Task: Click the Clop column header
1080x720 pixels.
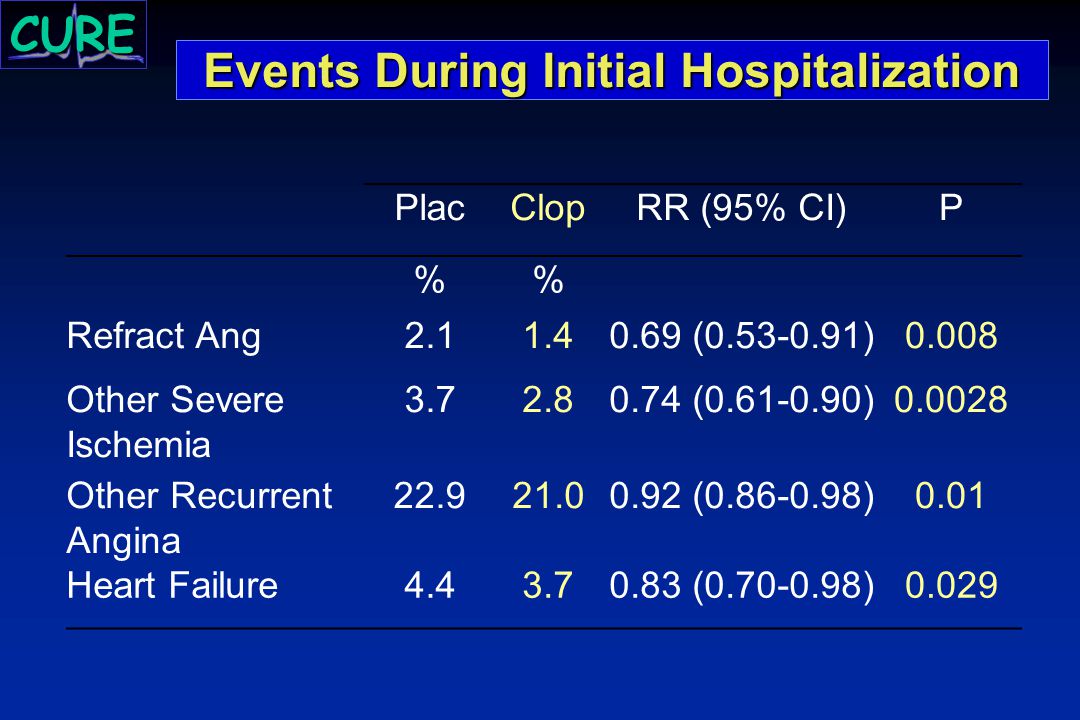Action: pos(548,209)
